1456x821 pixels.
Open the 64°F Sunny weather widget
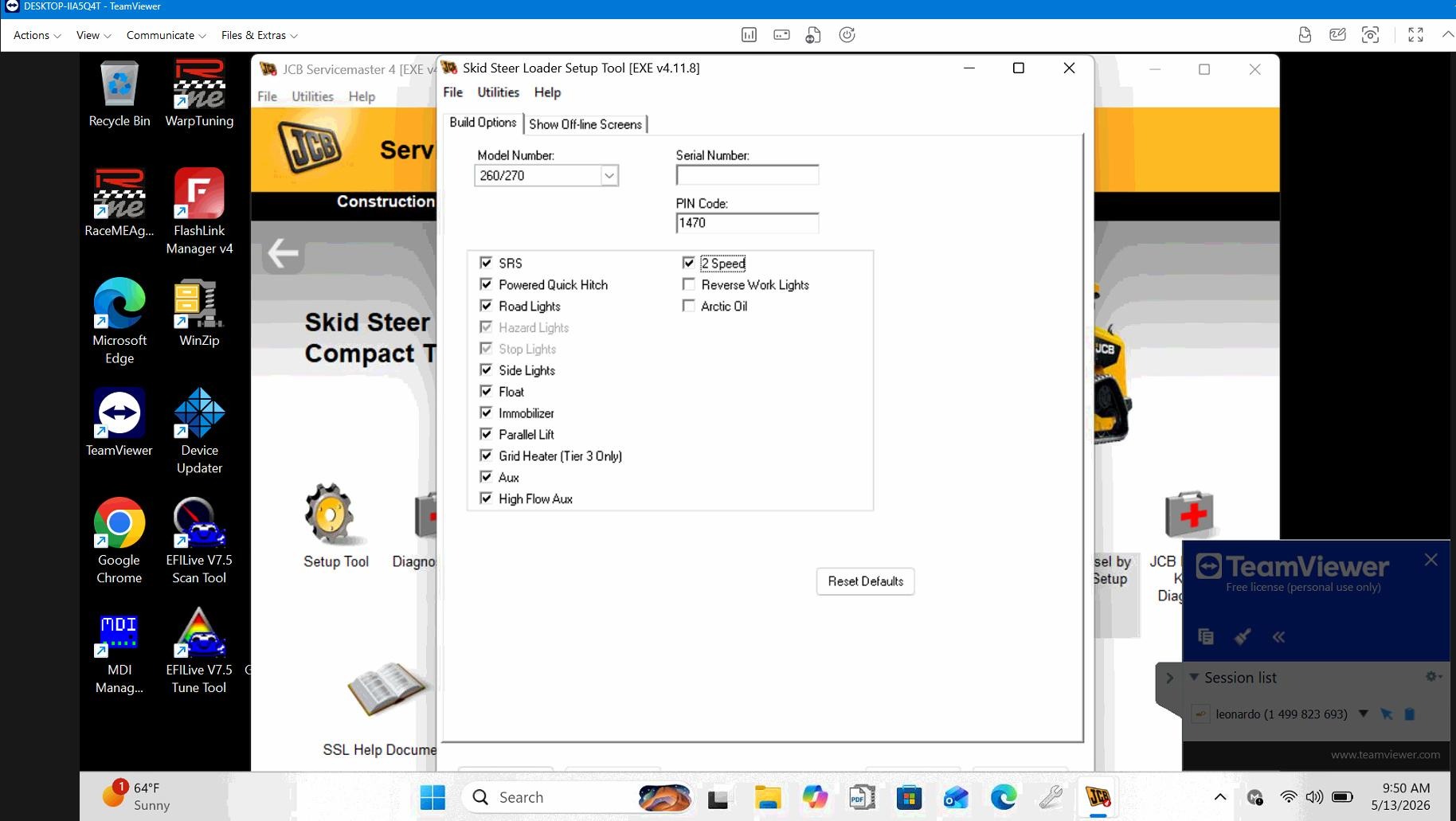pyautogui.click(x=137, y=796)
